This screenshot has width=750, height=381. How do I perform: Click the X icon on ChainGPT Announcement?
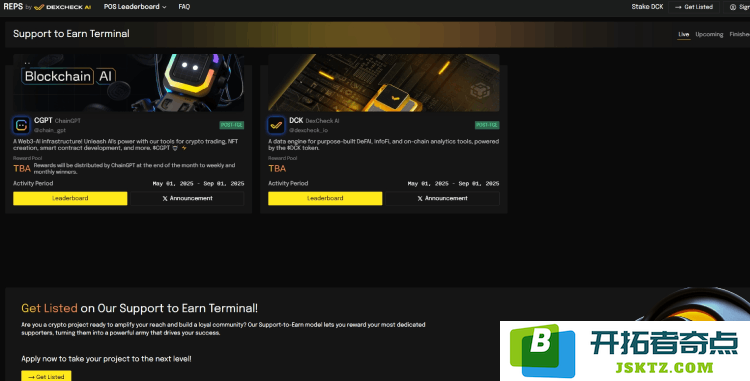(x=165, y=198)
